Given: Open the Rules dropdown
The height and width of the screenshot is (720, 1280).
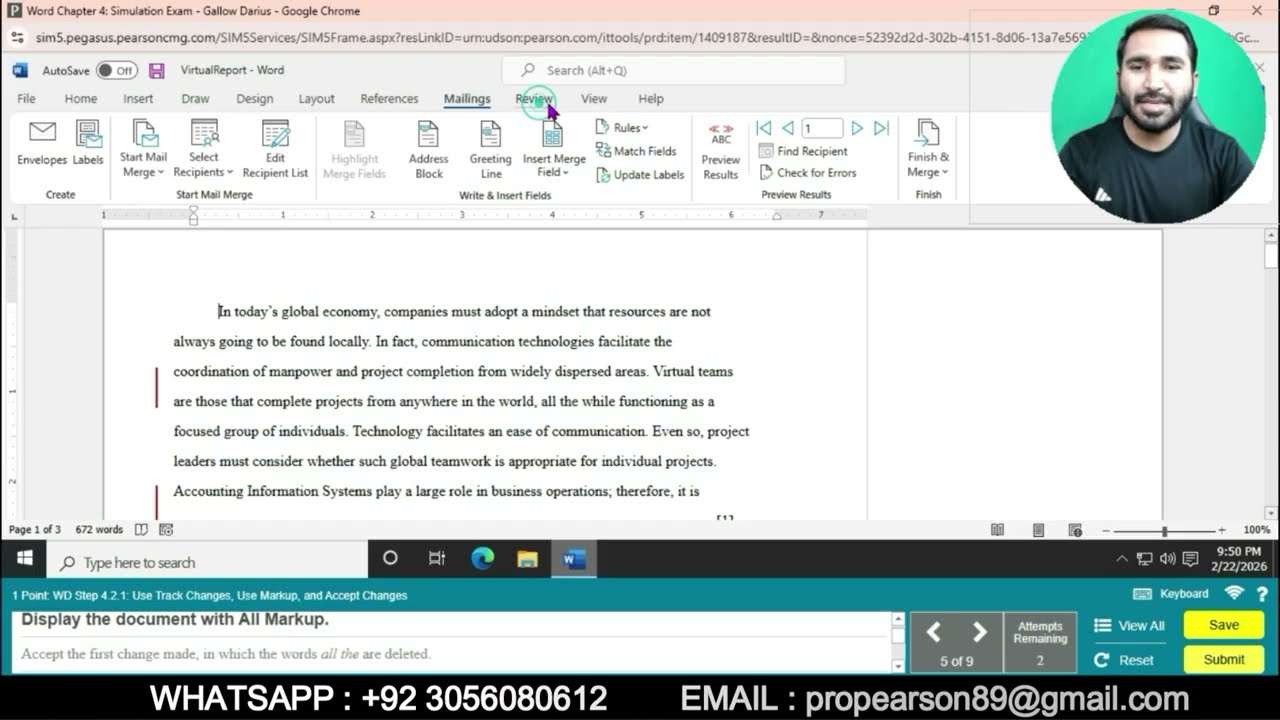Looking at the screenshot, I should (622, 127).
